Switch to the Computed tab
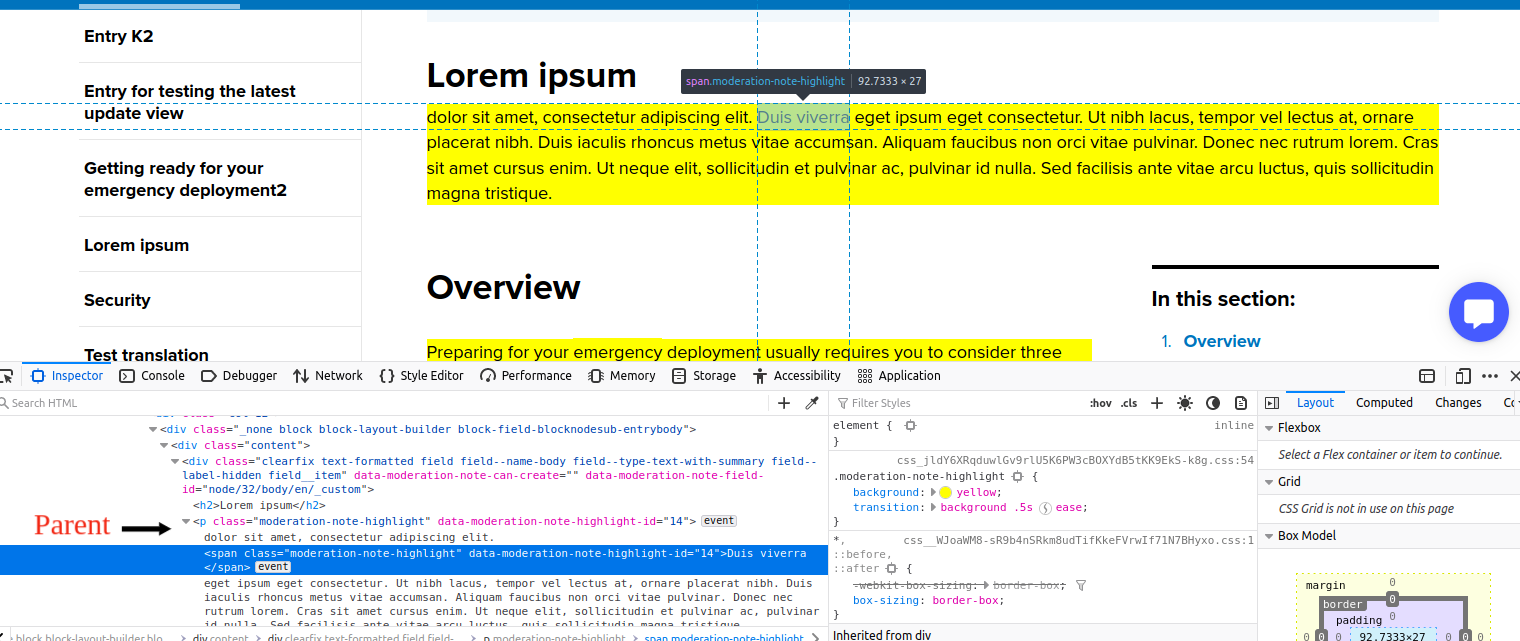The height and width of the screenshot is (641, 1520). (1384, 402)
